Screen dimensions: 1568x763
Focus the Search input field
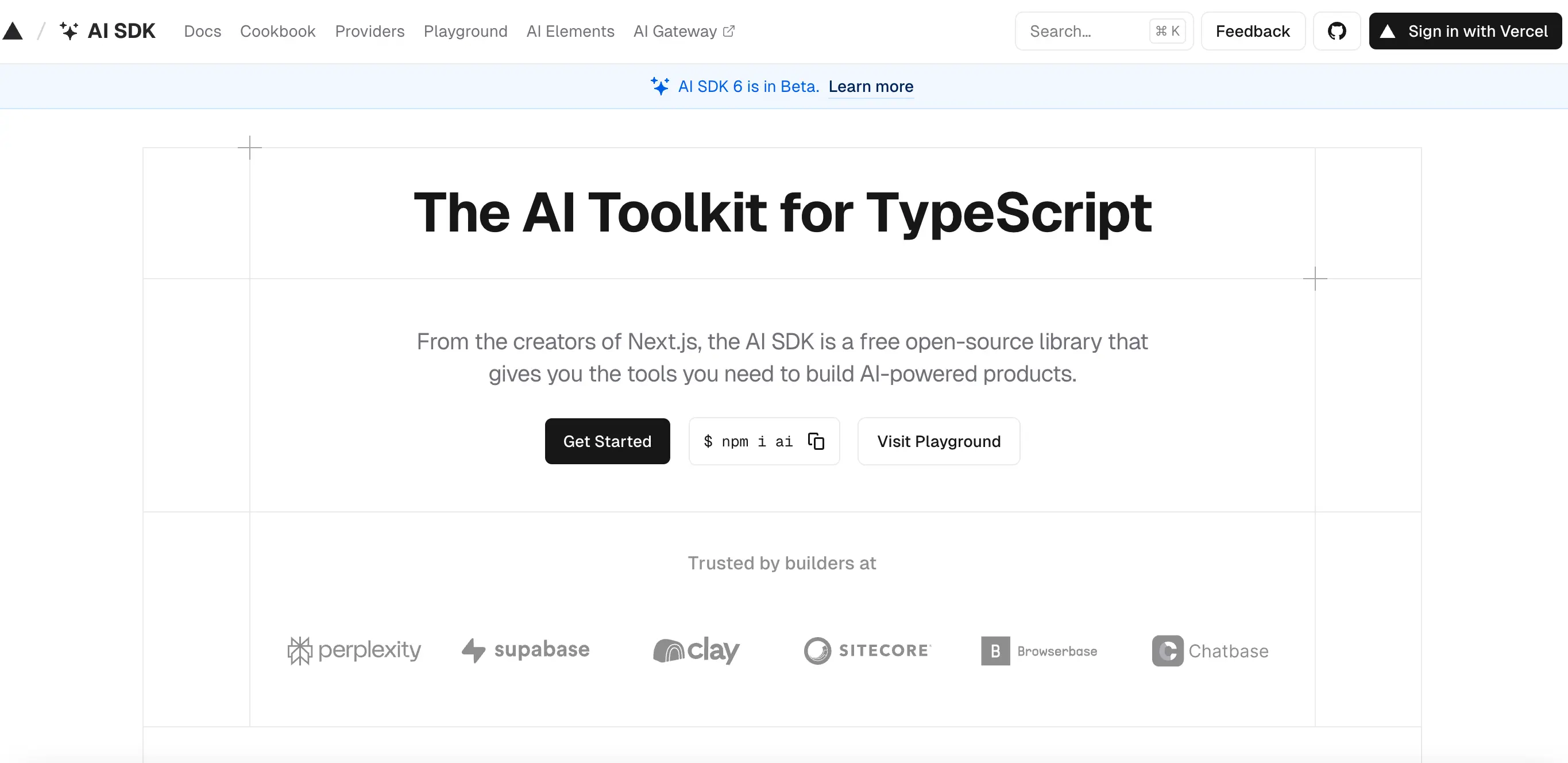(1083, 31)
